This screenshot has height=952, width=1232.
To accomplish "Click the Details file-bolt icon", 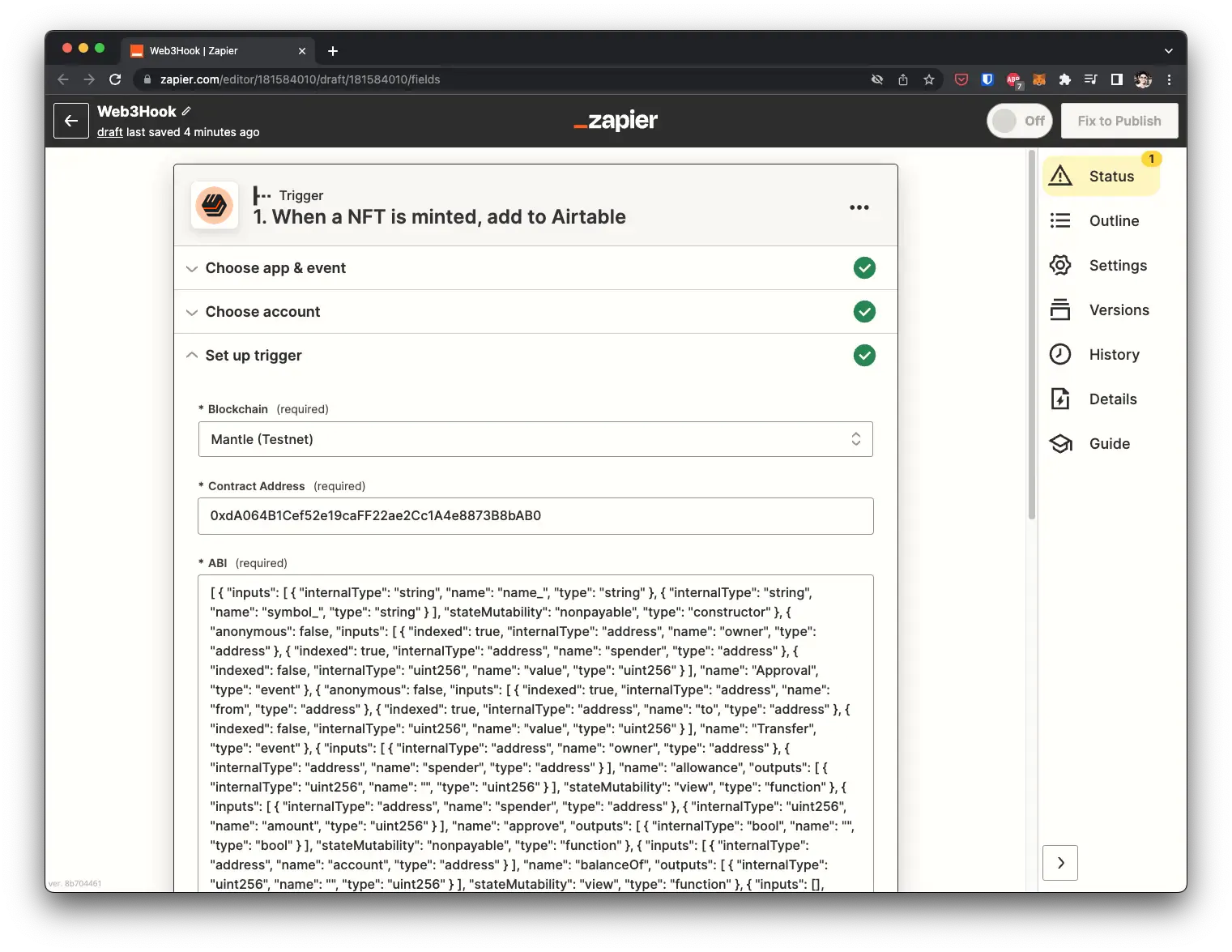I will coord(1060,399).
